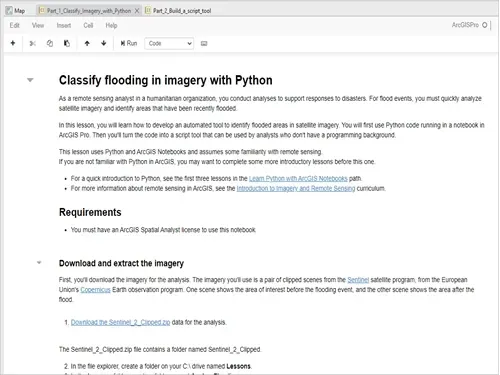This screenshot has width=500, height=375.
Task: Open the Learn Python with ArcGIS Notebooks link
Action: click(x=298, y=179)
